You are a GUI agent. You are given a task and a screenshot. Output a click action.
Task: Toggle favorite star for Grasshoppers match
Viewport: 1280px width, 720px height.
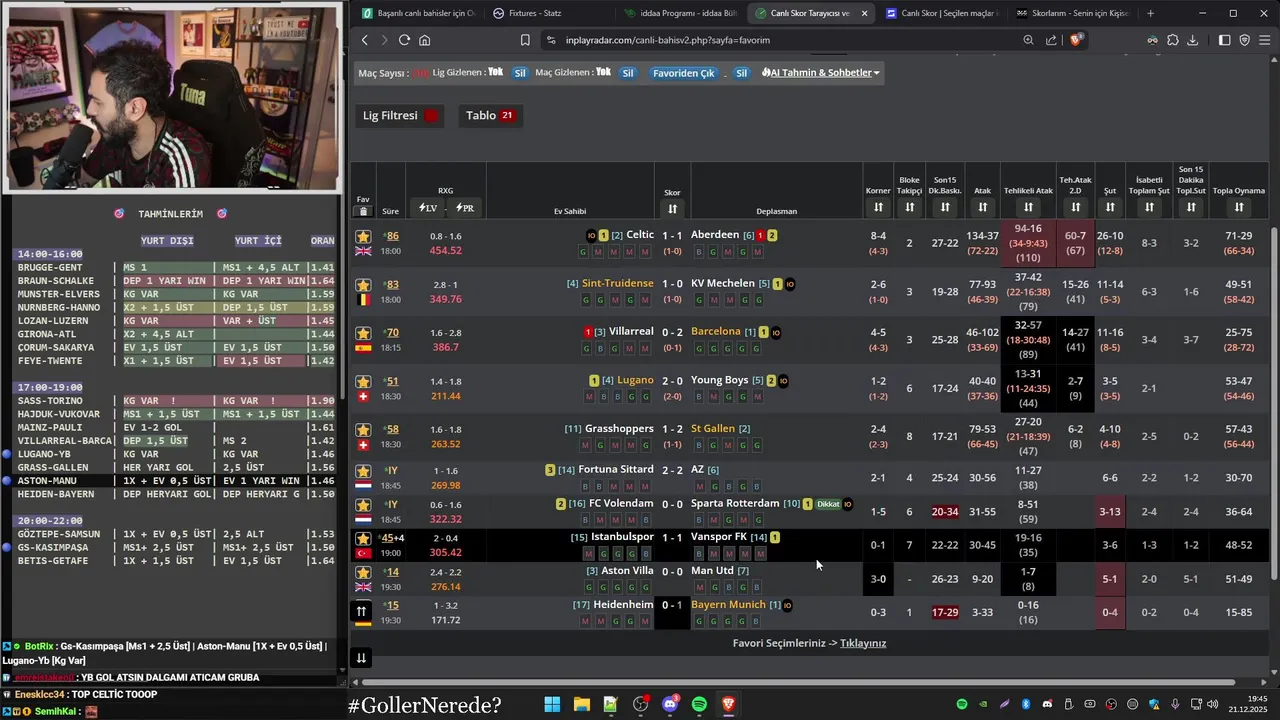pos(363,430)
